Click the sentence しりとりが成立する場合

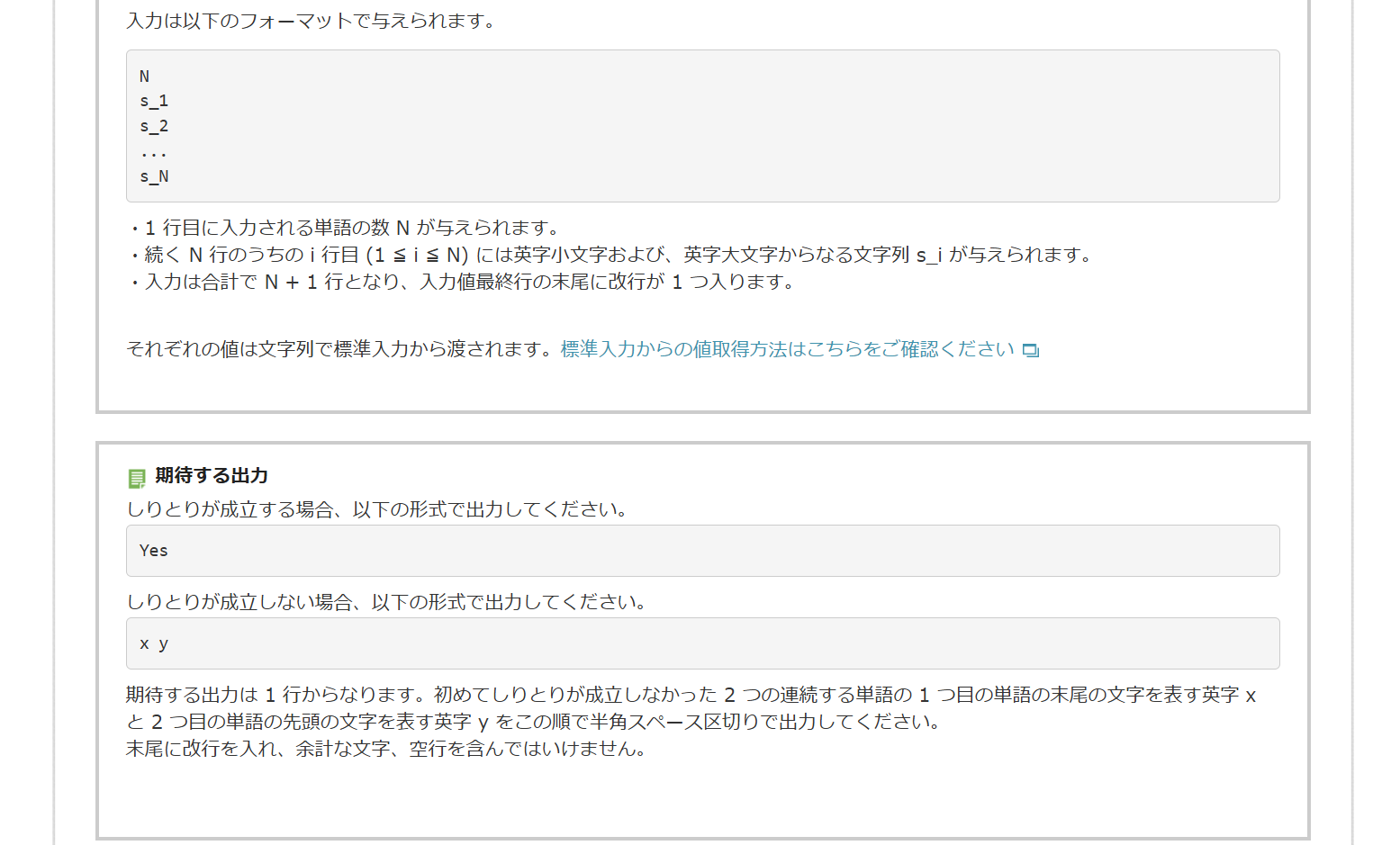point(378,509)
